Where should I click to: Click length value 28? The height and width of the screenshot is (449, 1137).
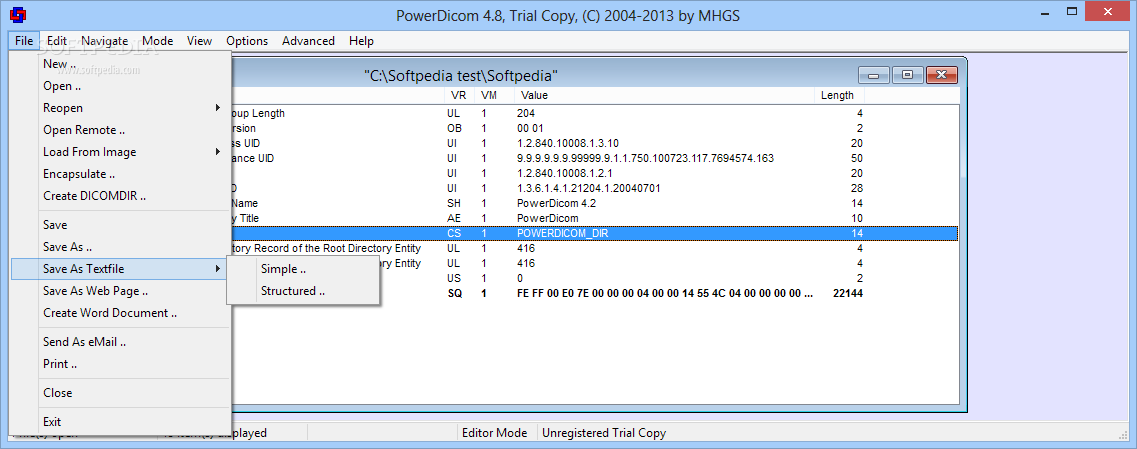pyautogui.click(x=856, y=189)
